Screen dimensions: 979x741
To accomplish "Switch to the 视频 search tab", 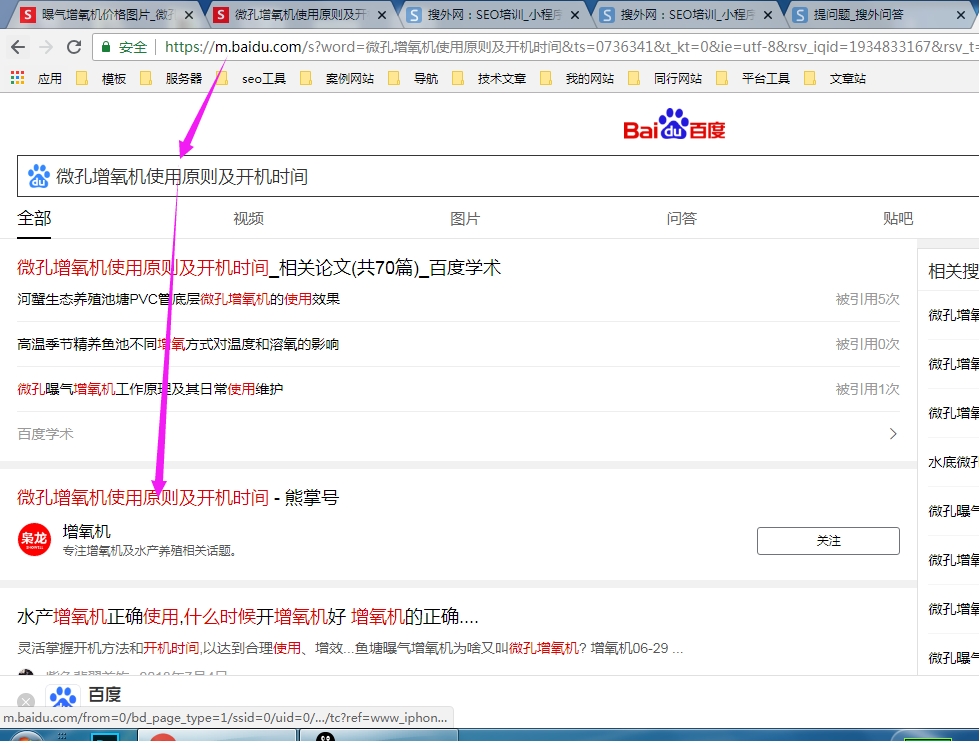I will (x=248, y=219).
